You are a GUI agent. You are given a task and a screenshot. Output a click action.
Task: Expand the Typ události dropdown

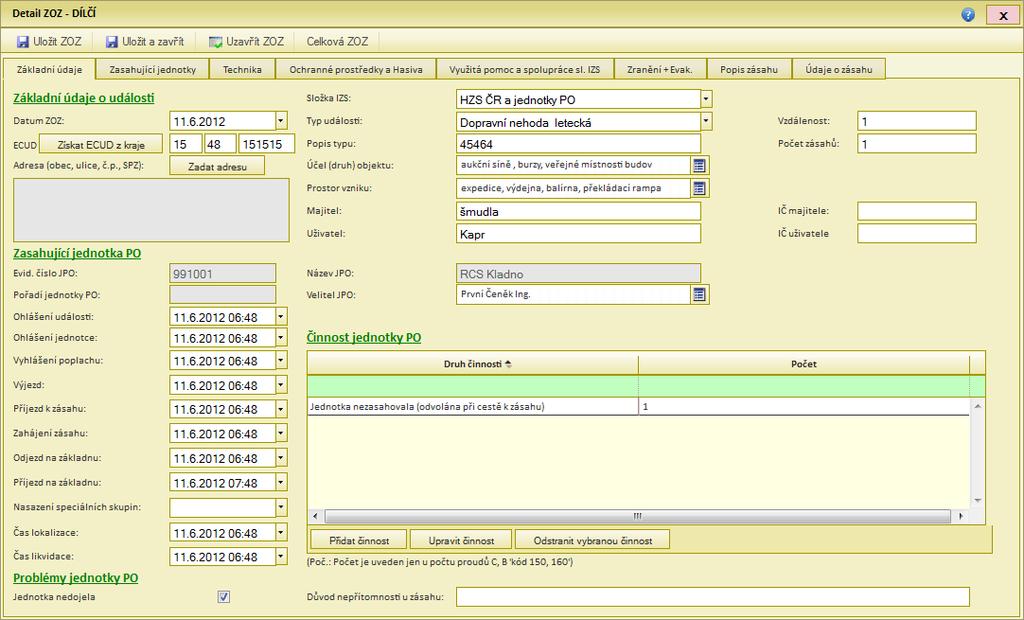tap(706, 122)
